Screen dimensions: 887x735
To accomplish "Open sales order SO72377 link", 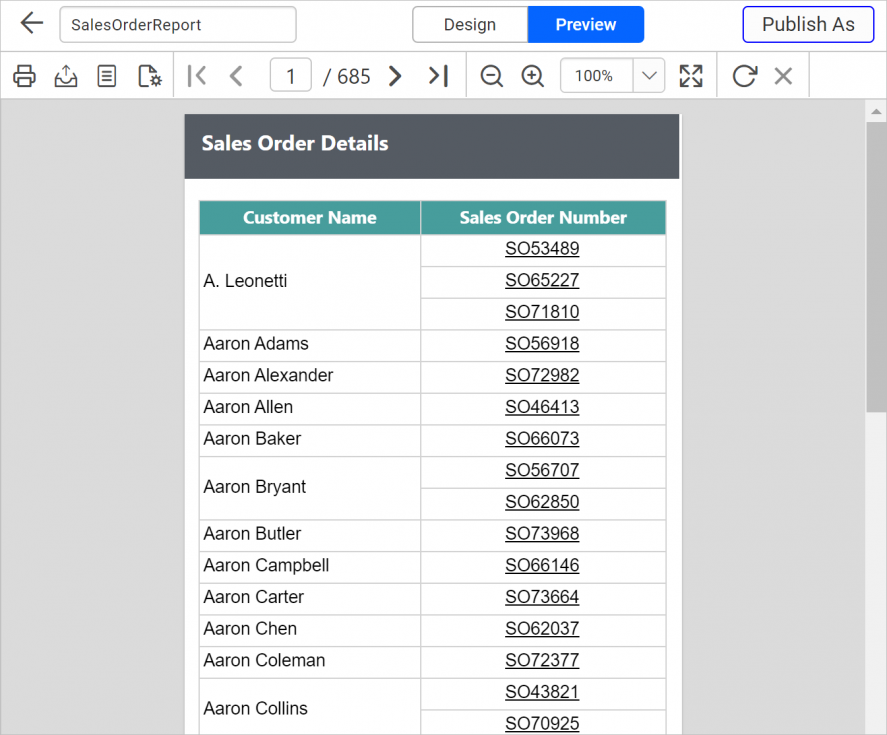I will [x=542, y=660].
